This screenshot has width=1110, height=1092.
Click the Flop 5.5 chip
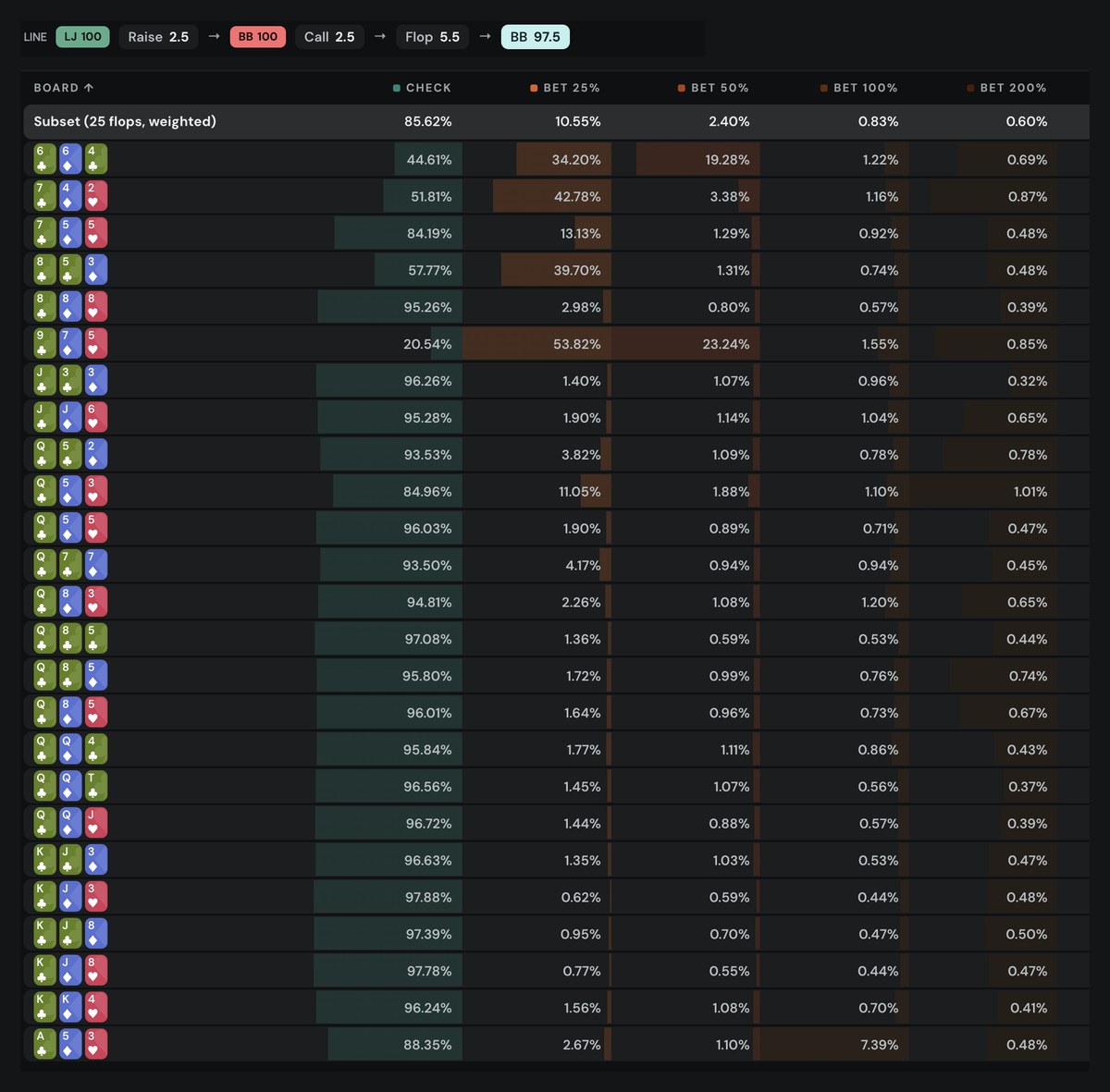(432, 37)
